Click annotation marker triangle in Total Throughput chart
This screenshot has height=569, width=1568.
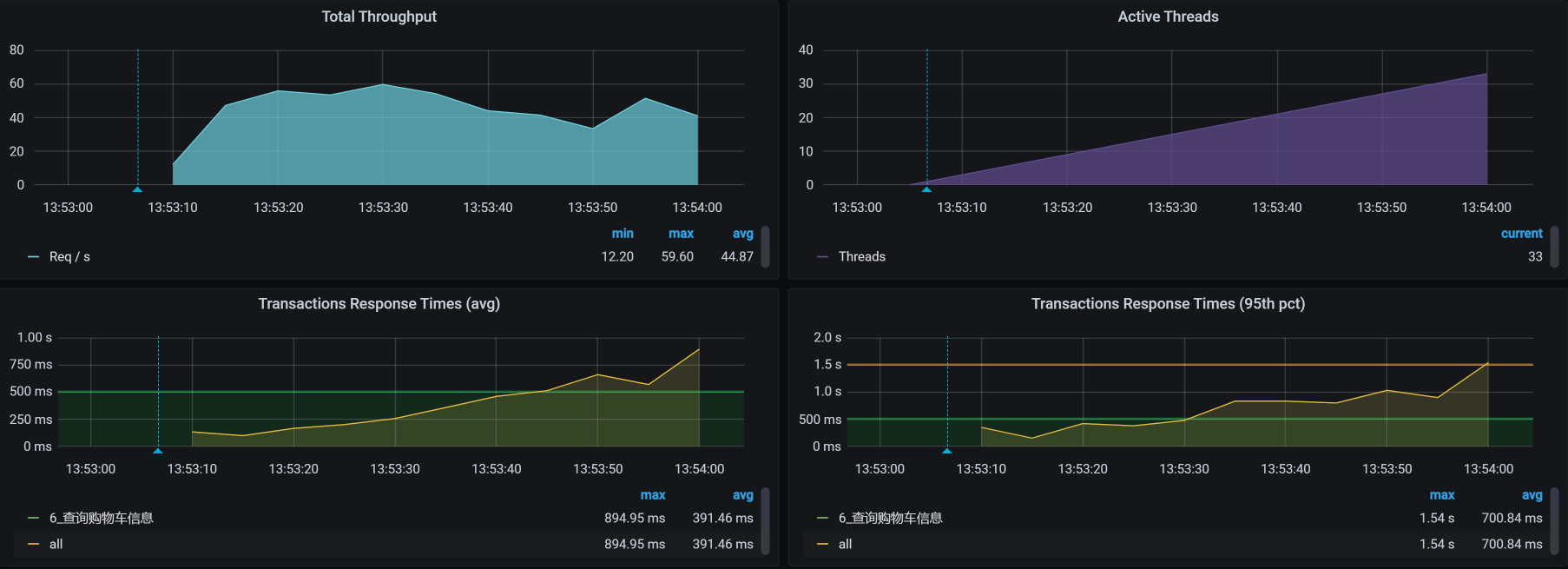tap(137, 189)
